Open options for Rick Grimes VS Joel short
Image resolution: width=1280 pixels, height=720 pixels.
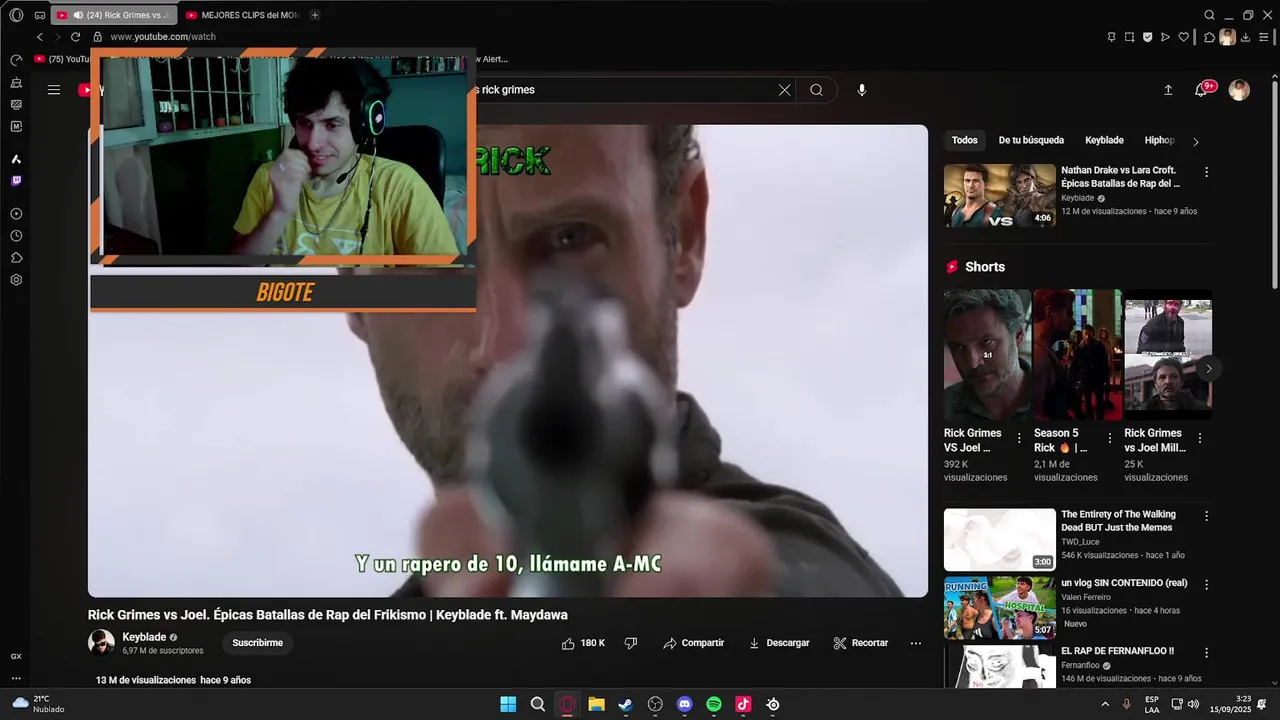pos(1019,438)
